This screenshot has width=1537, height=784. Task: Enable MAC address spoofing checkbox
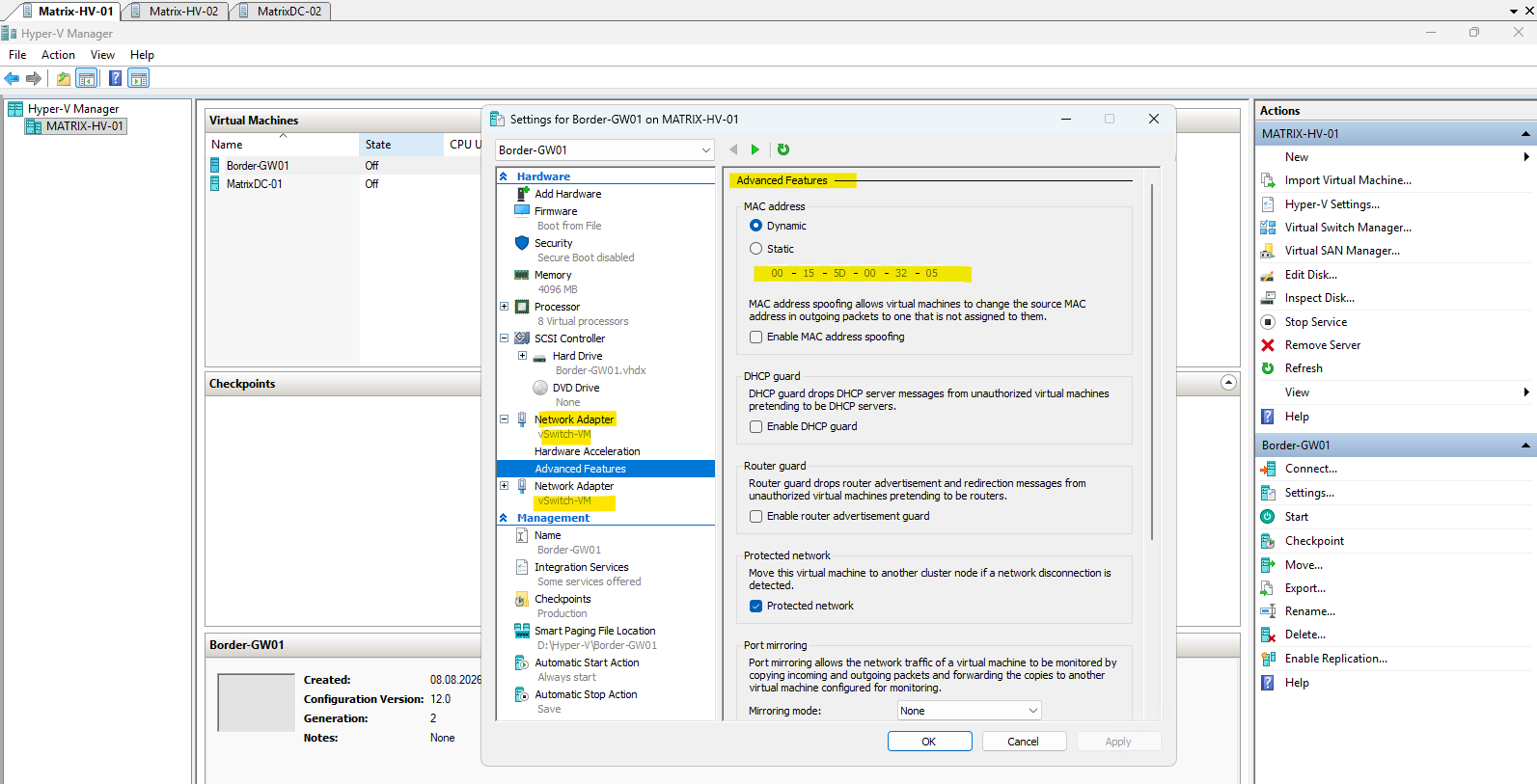tap(756, 337)
